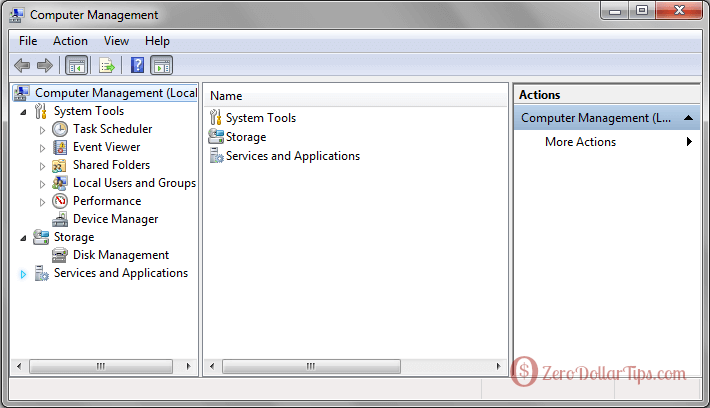Select Computer Management (Local) root icon in tree
Screen dimensions: 710x408
[21, 93]
